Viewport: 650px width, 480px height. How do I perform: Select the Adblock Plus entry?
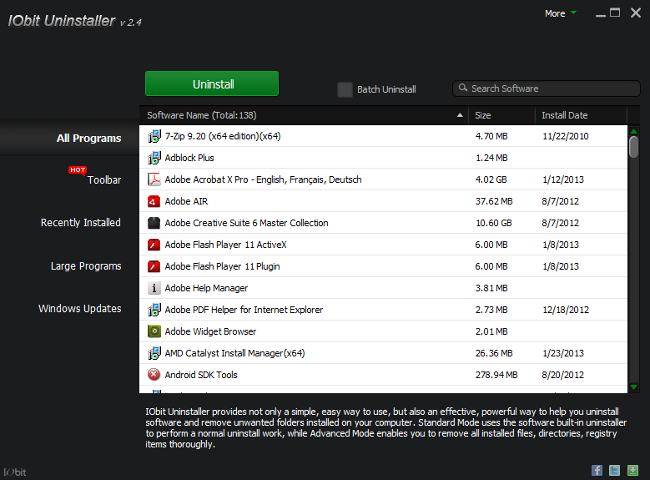(383, 158)
